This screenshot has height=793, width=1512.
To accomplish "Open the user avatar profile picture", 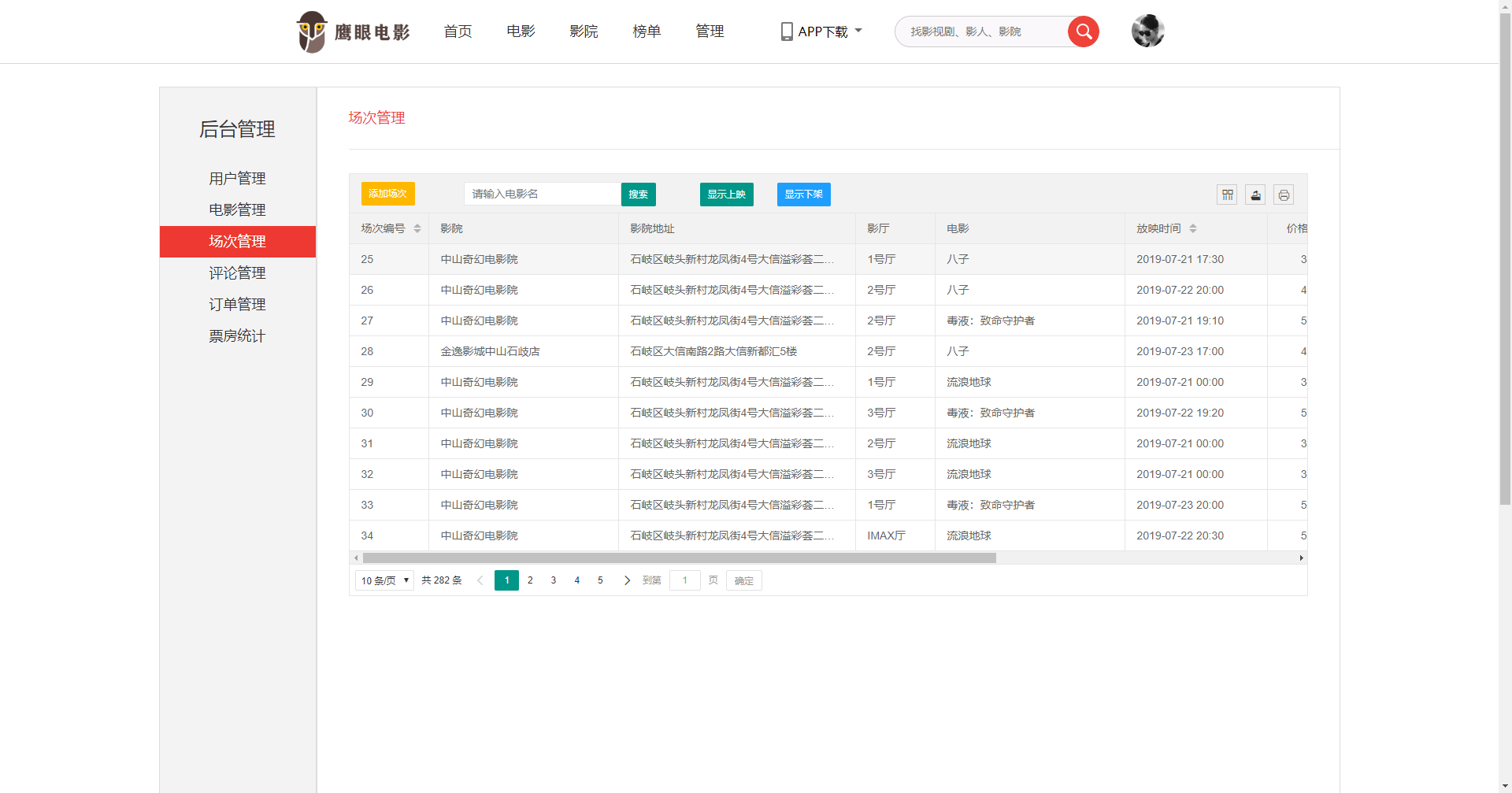I will click(1147, 31).
